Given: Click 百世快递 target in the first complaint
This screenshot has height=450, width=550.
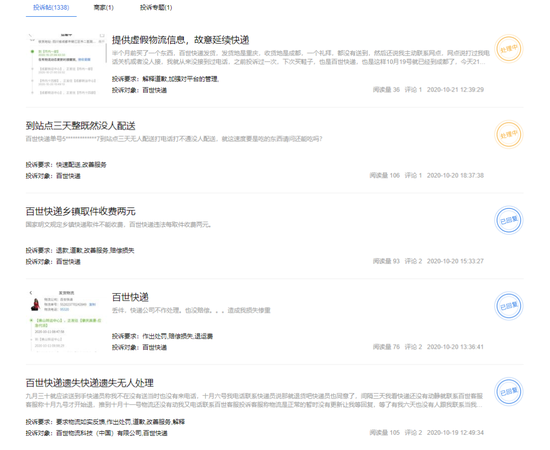Looking at the screenshot, I should [x=155, y=90].
